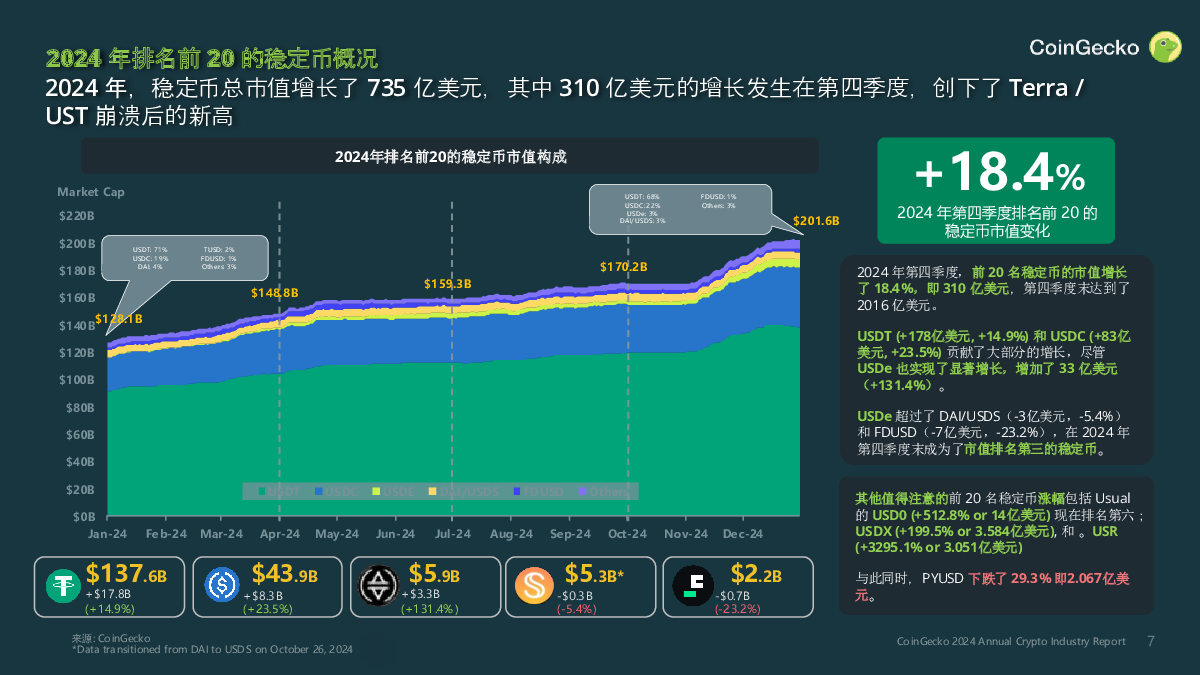Click the USDC coin icon
Viewport: 1200px width, 675px height.
click(x=222, y=585)
